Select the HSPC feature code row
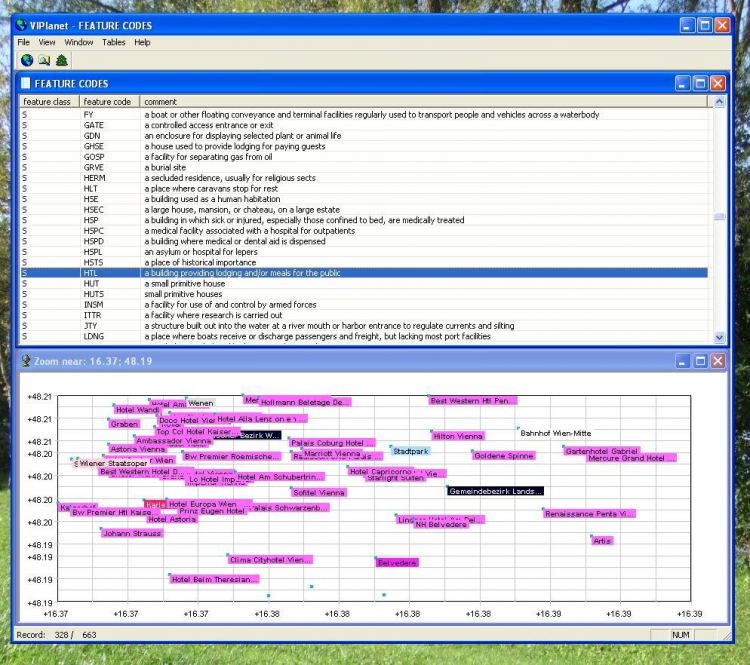This screenshot has height=665, width=750. coord(364,230)
